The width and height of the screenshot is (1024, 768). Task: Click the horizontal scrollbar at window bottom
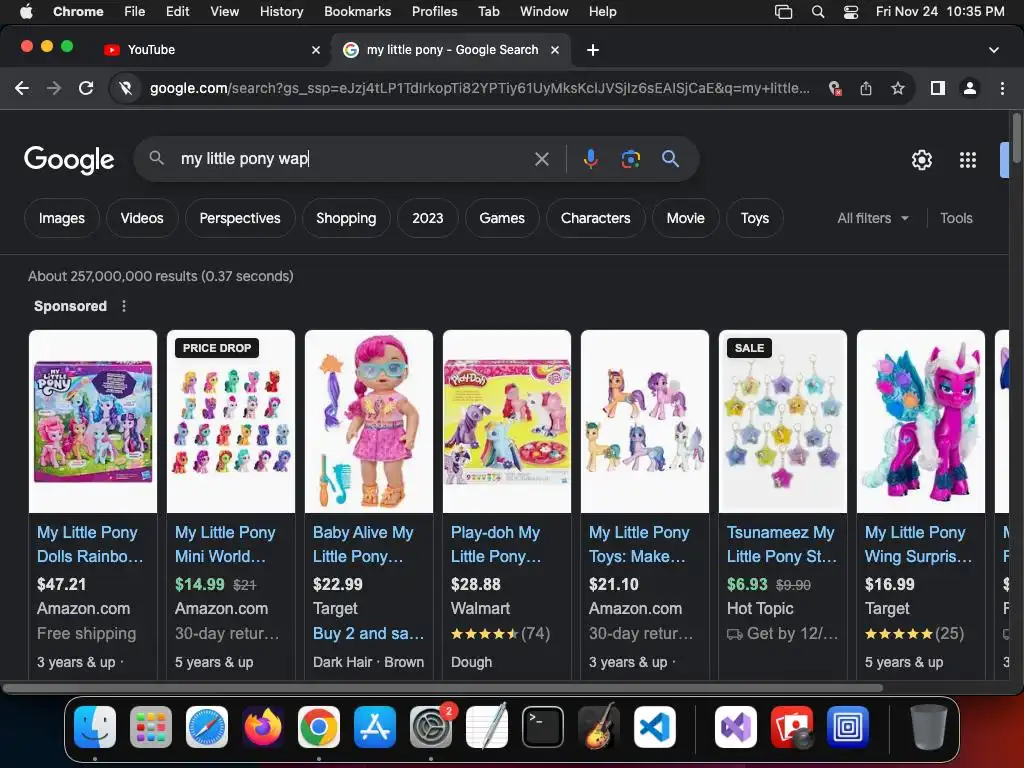(x=442, y=688)
